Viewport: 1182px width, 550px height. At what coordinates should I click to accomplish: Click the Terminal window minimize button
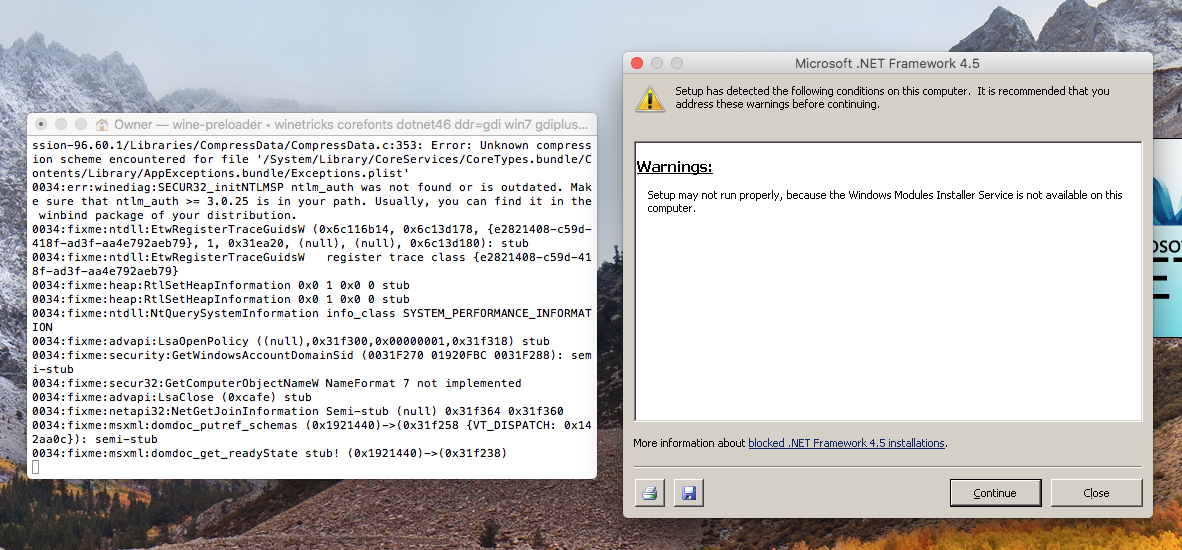[x=60, y=124]
